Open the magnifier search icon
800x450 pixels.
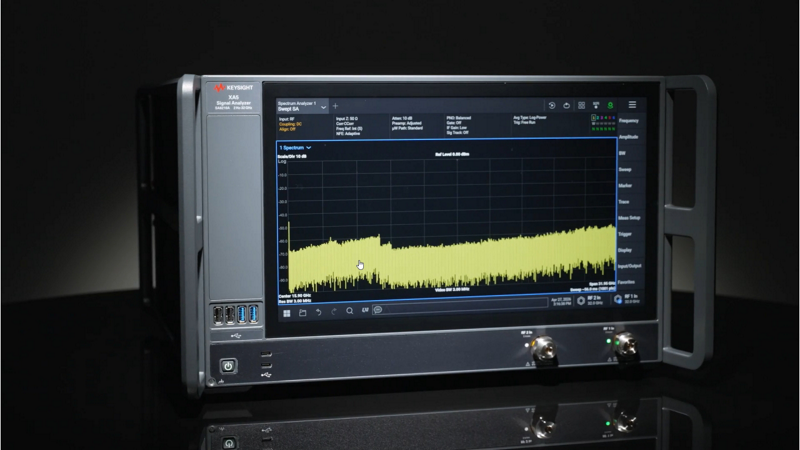(x=349, y=311)
